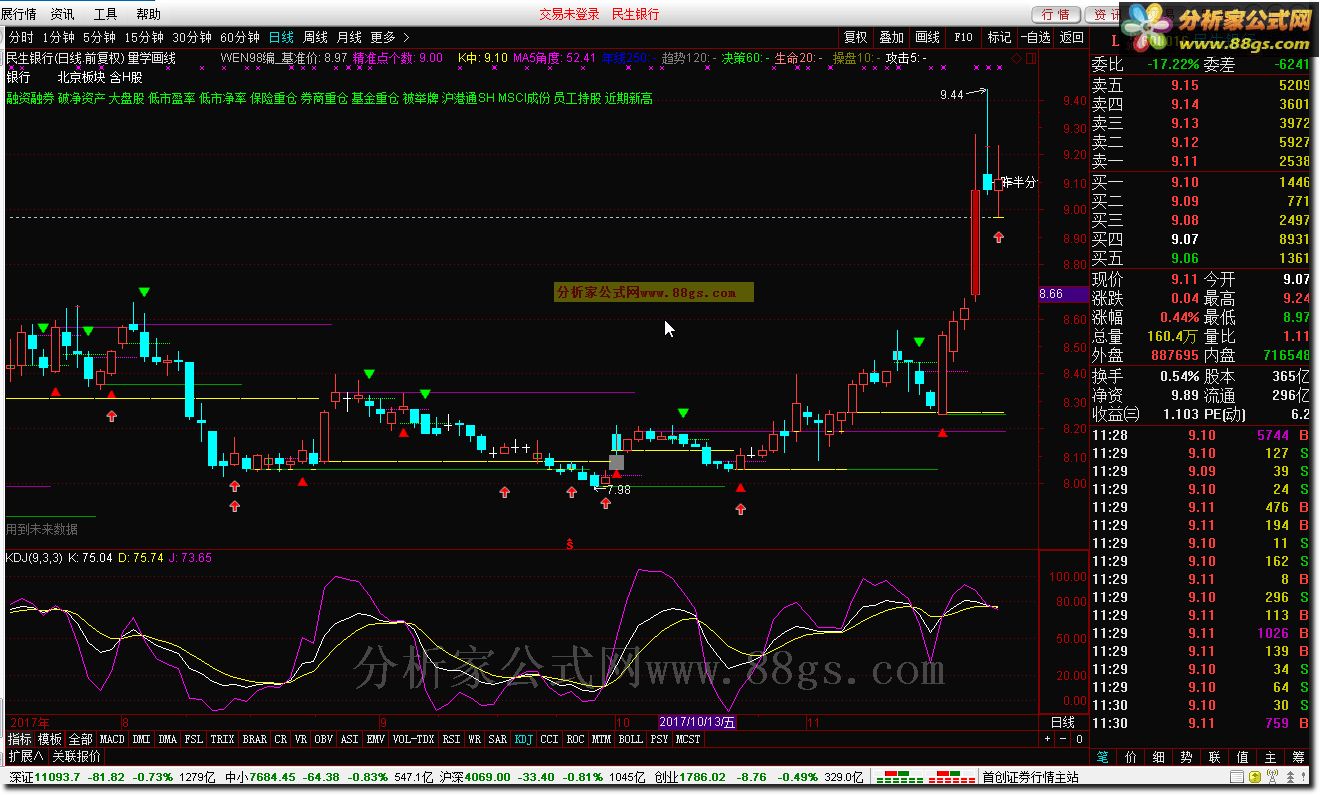Image resolution: width=1321 pixels, height=795 pixels.
Task: Switch indicator to CR
Action: point(281,739)
